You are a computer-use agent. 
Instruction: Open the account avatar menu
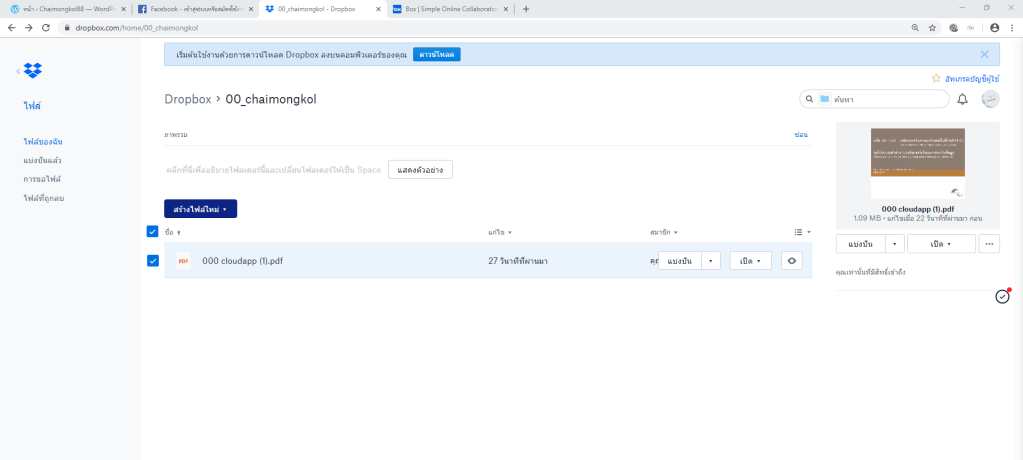pyautogui.click(x=990, y=99)
